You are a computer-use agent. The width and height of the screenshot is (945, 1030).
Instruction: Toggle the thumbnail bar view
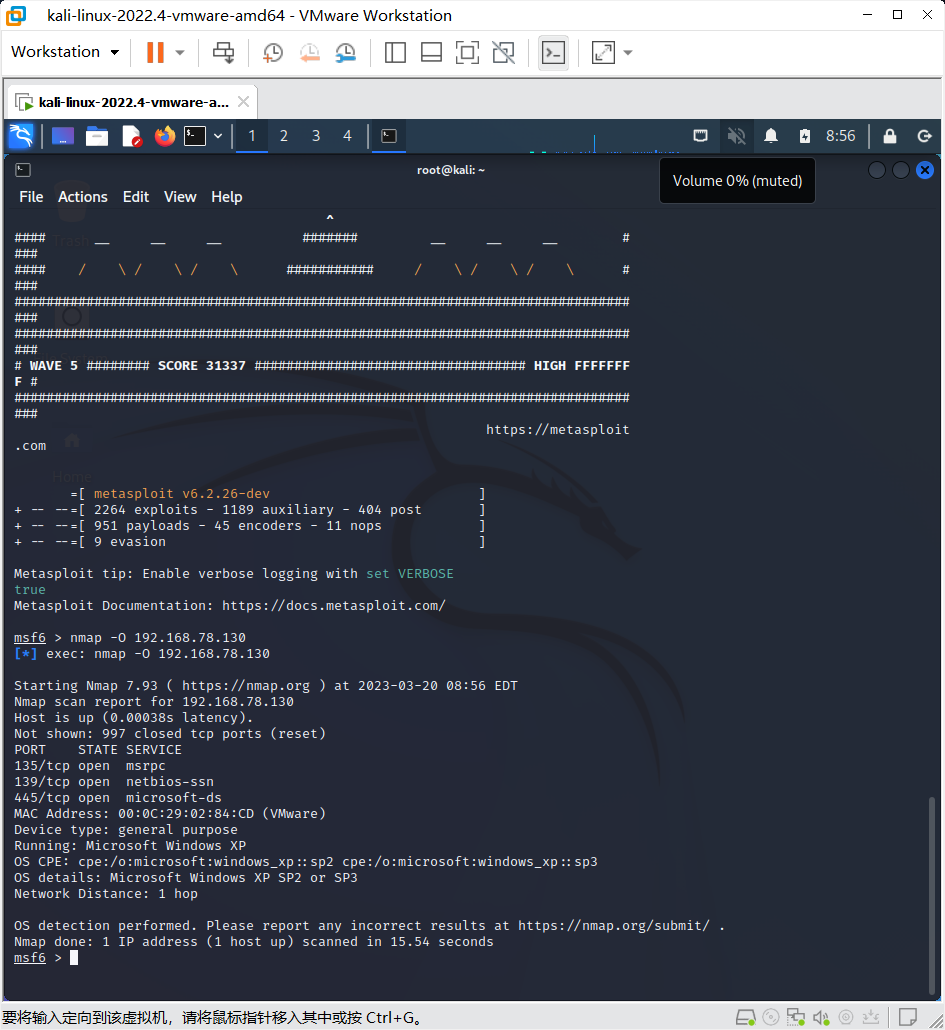[x=431, y=53]
